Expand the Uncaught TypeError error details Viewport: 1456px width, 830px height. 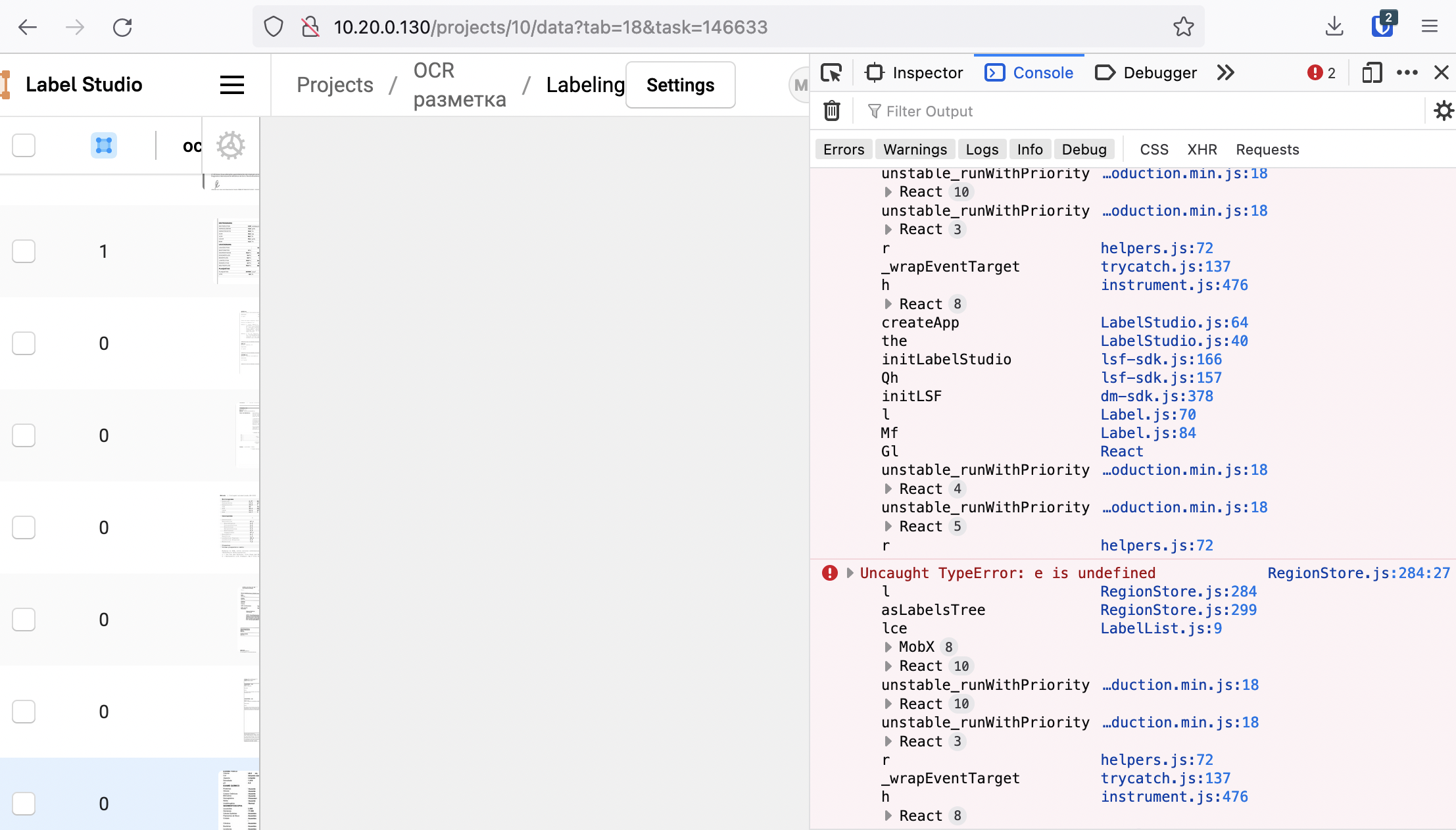click(849, 573)
